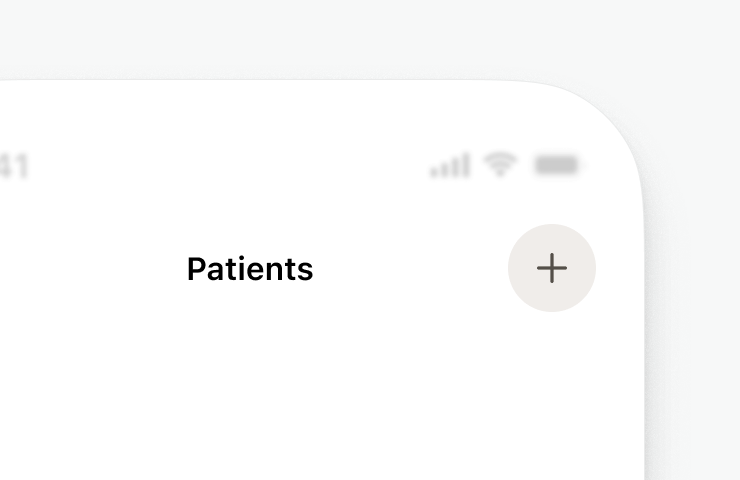Select the signal bars in status bar
Screen dimensions: 740x480
450,165
